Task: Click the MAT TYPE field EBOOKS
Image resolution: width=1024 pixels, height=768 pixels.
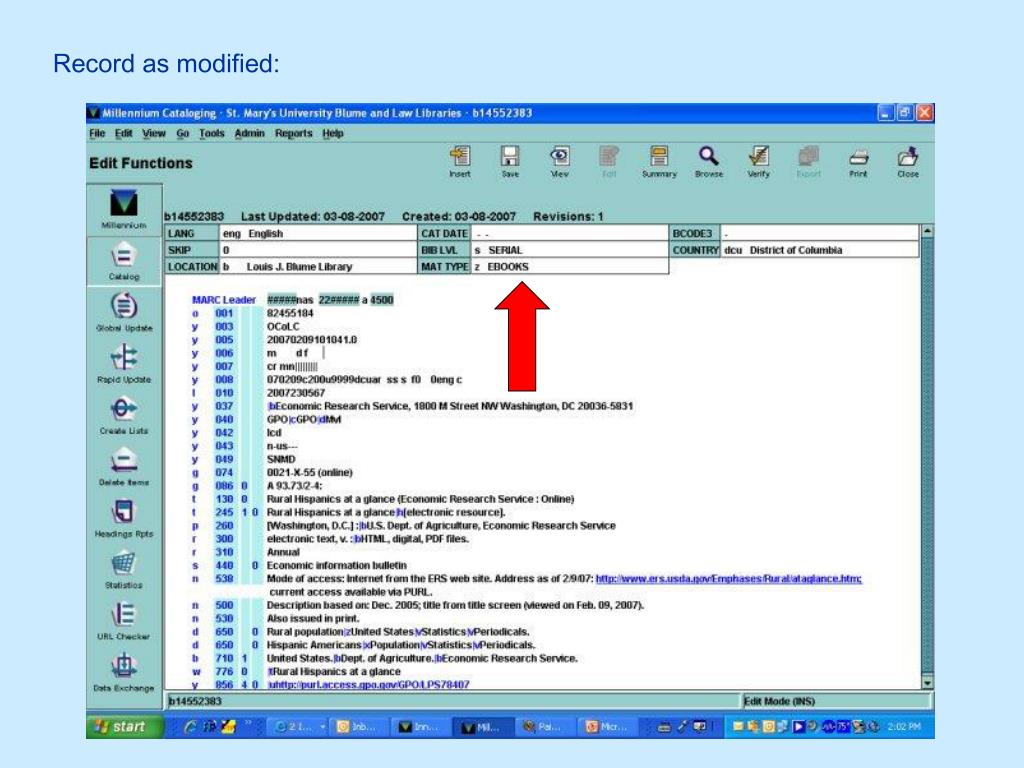Action: click(x=569, y=266)
